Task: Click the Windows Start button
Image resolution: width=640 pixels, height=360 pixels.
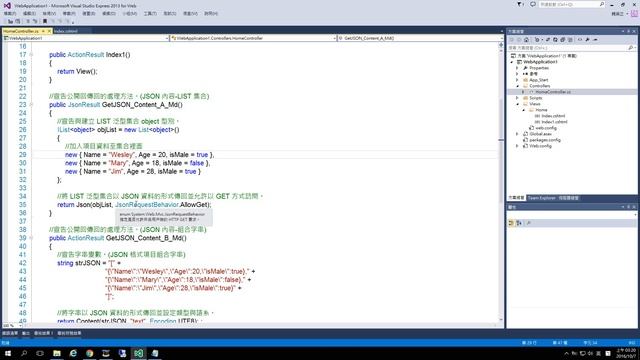Action: tap(8, 353)
